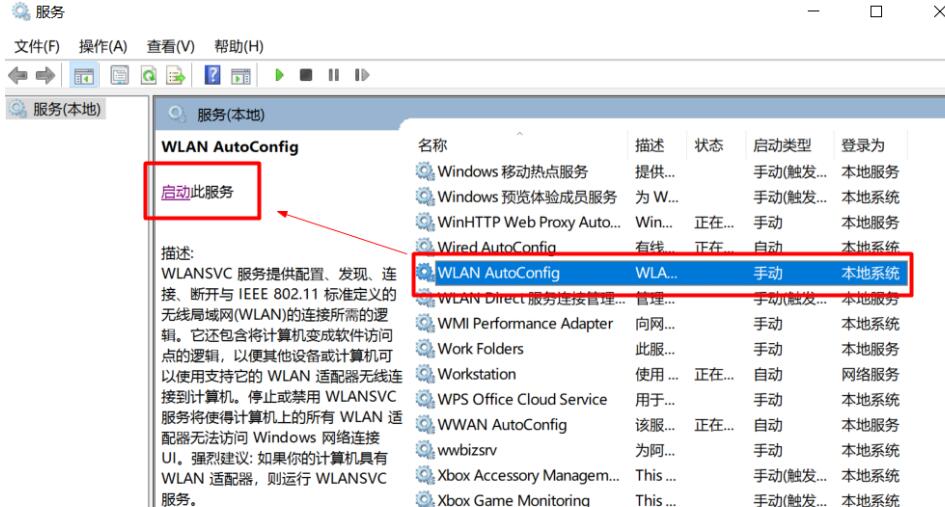Sort services by the 启动类型 column header

click(781, 146)
